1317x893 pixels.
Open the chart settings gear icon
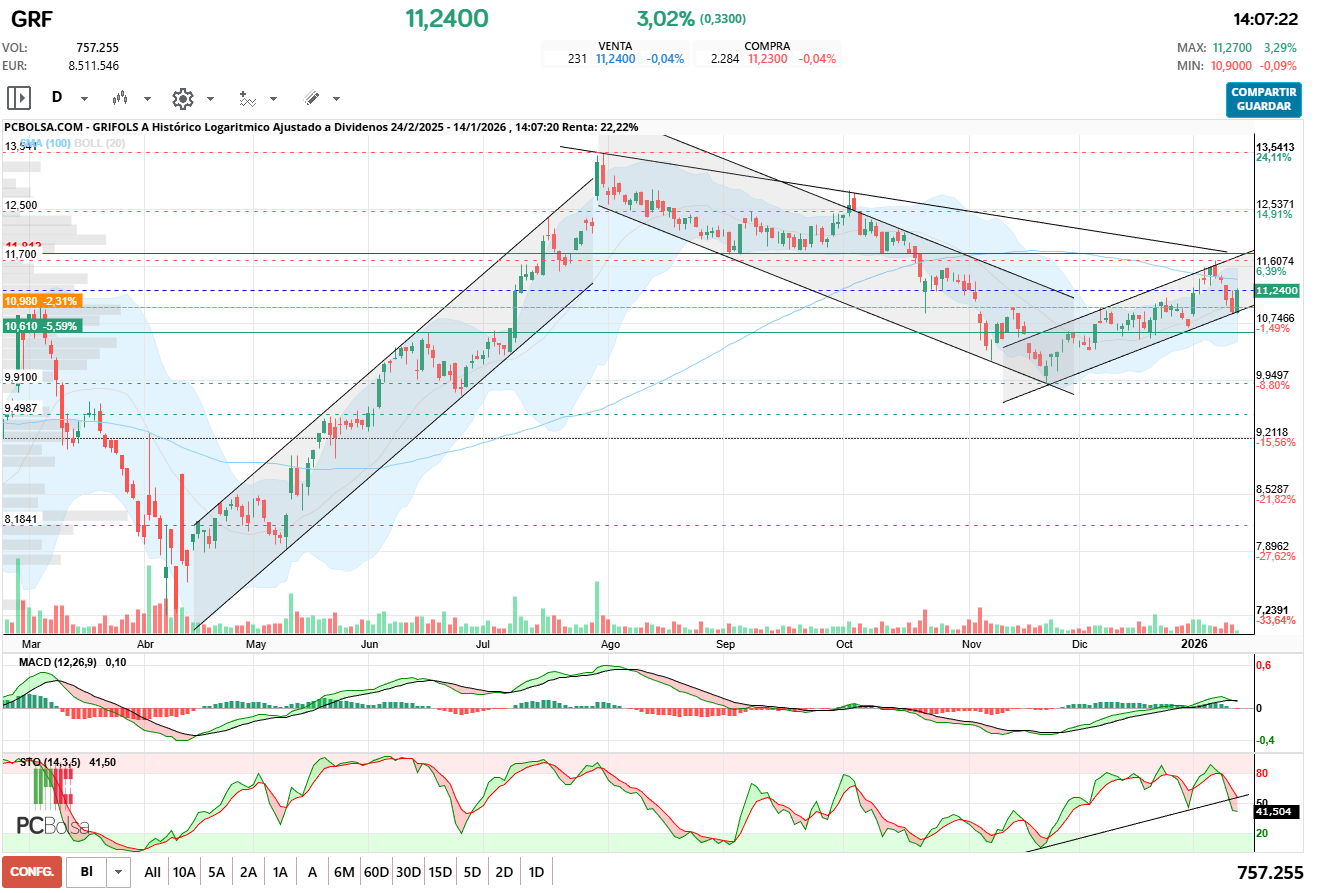click(182, 98)
